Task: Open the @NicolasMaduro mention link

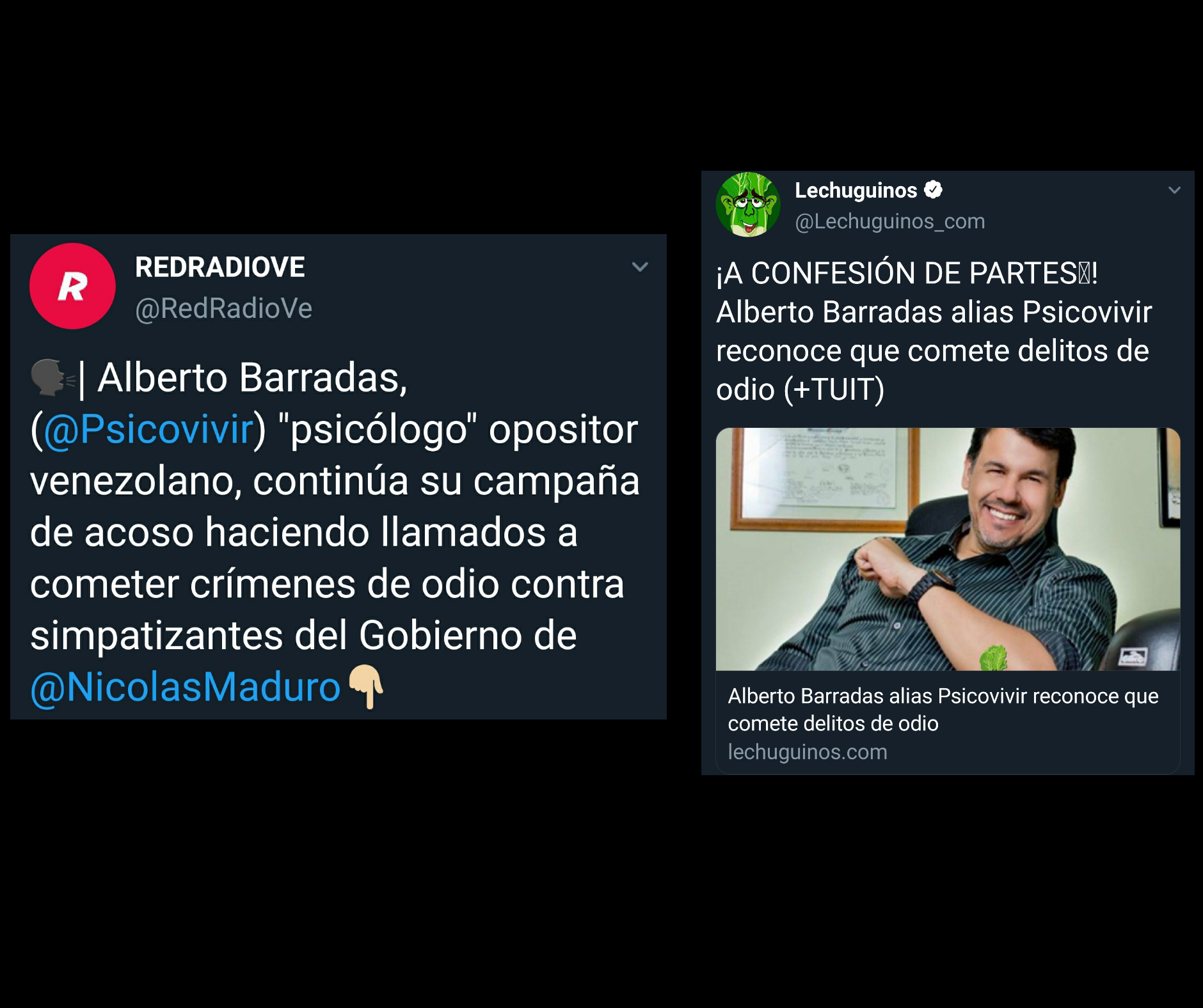Action: pos(186,687)
